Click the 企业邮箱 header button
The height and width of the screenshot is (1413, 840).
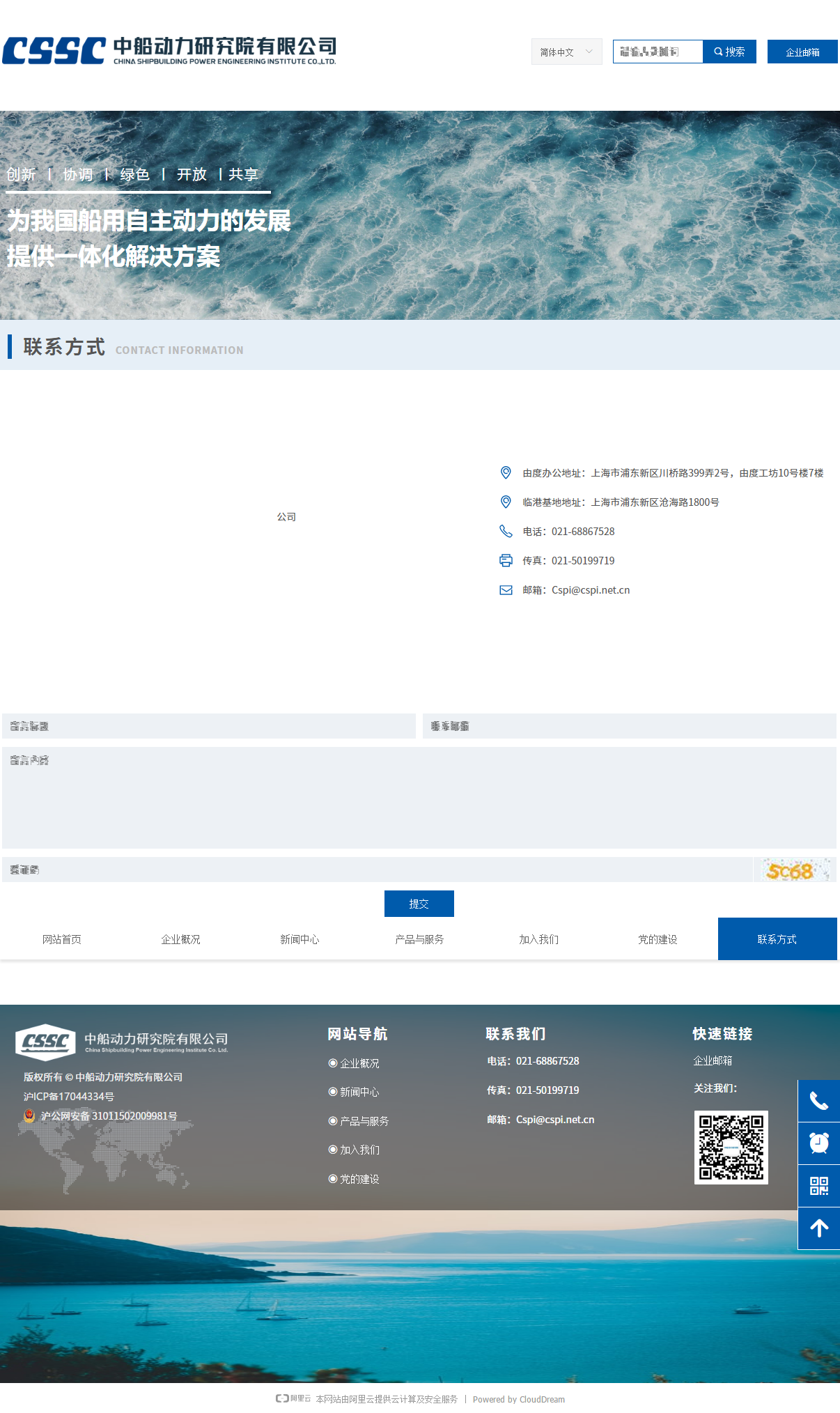coord(802,52)
